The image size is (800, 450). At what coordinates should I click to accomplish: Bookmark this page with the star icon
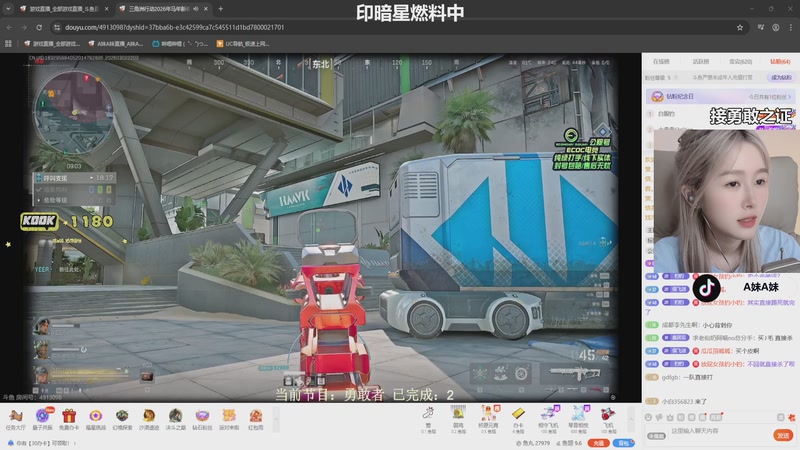(x=740, y=28)
